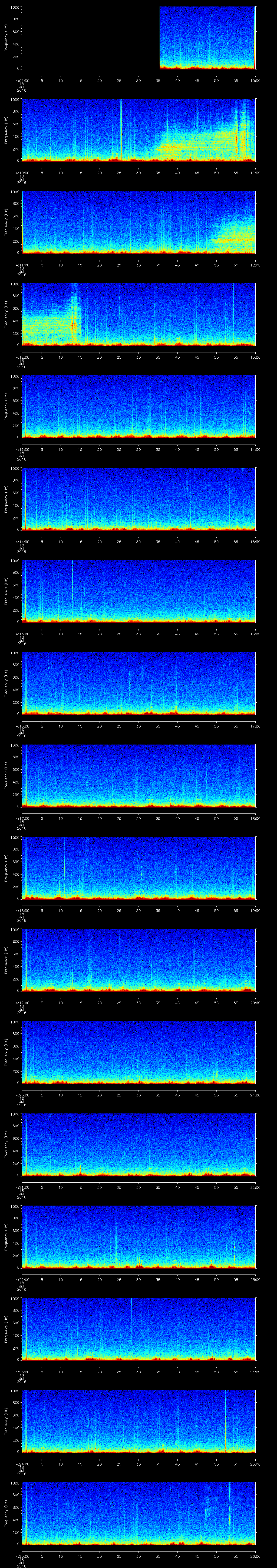The height and width of the screenshot is (1568, 277).
Task: Click the spectrogram panel starting at 4:11:00
Action: click(x=139, y=222)
